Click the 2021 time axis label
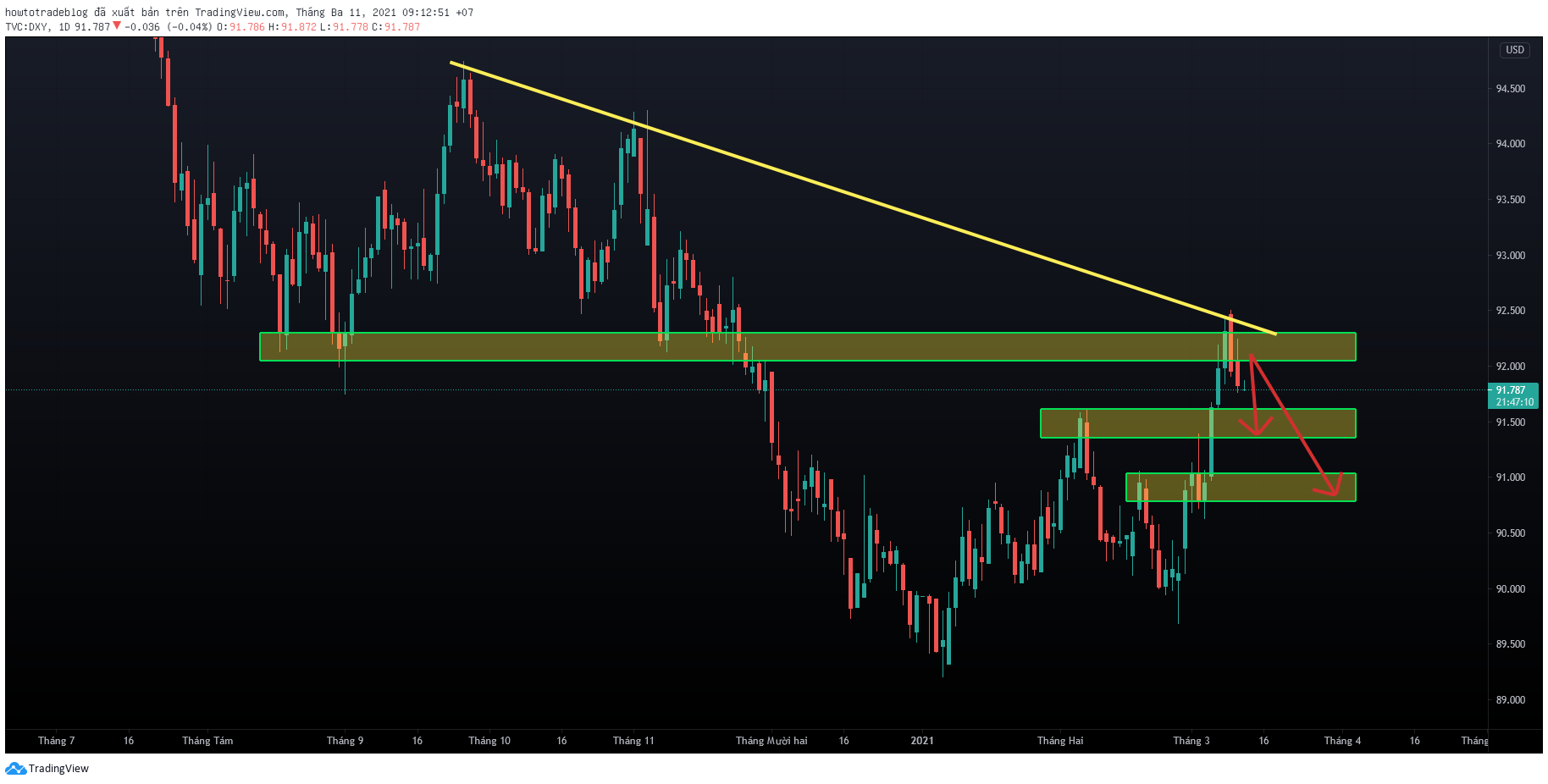 [922, 741]
